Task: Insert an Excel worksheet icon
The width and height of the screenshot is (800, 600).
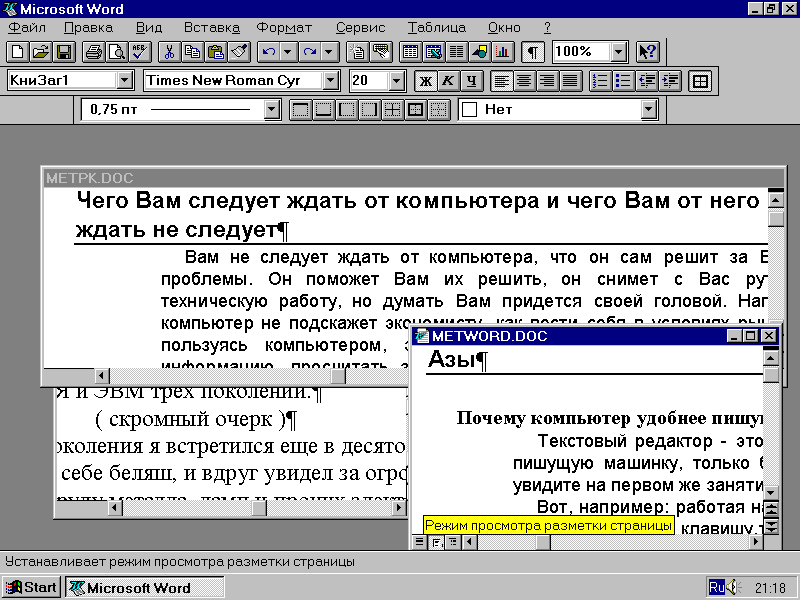Action: coord(434,52)
